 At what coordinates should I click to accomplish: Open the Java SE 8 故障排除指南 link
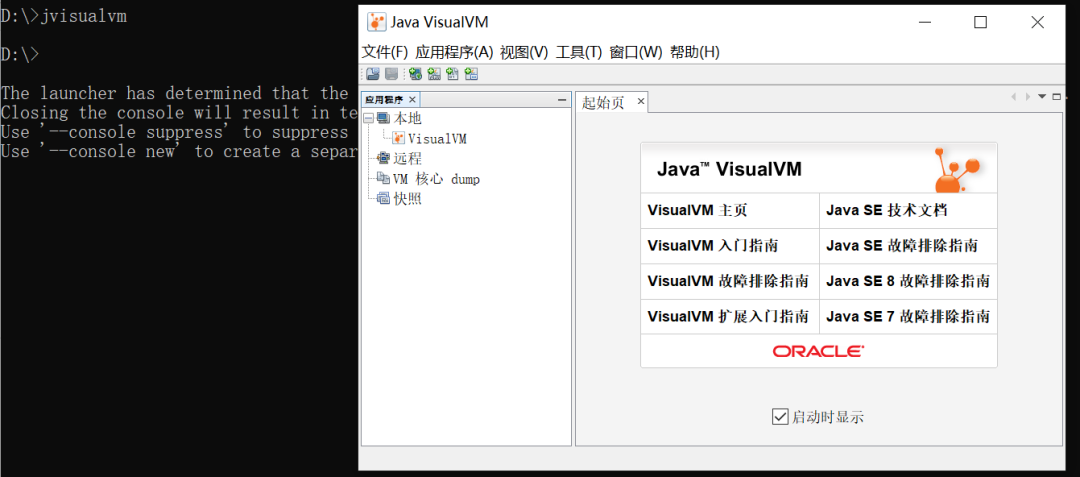tap(908, 282)
